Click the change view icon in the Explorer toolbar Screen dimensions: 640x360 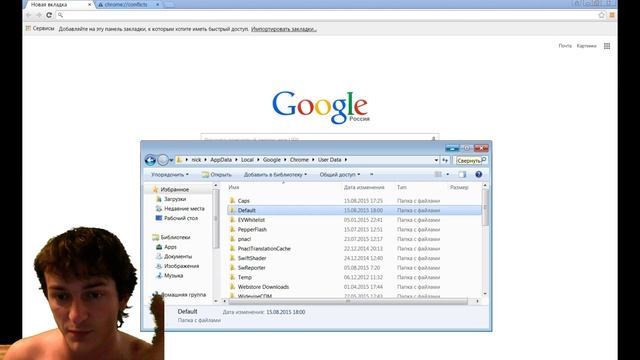(438, 174)
